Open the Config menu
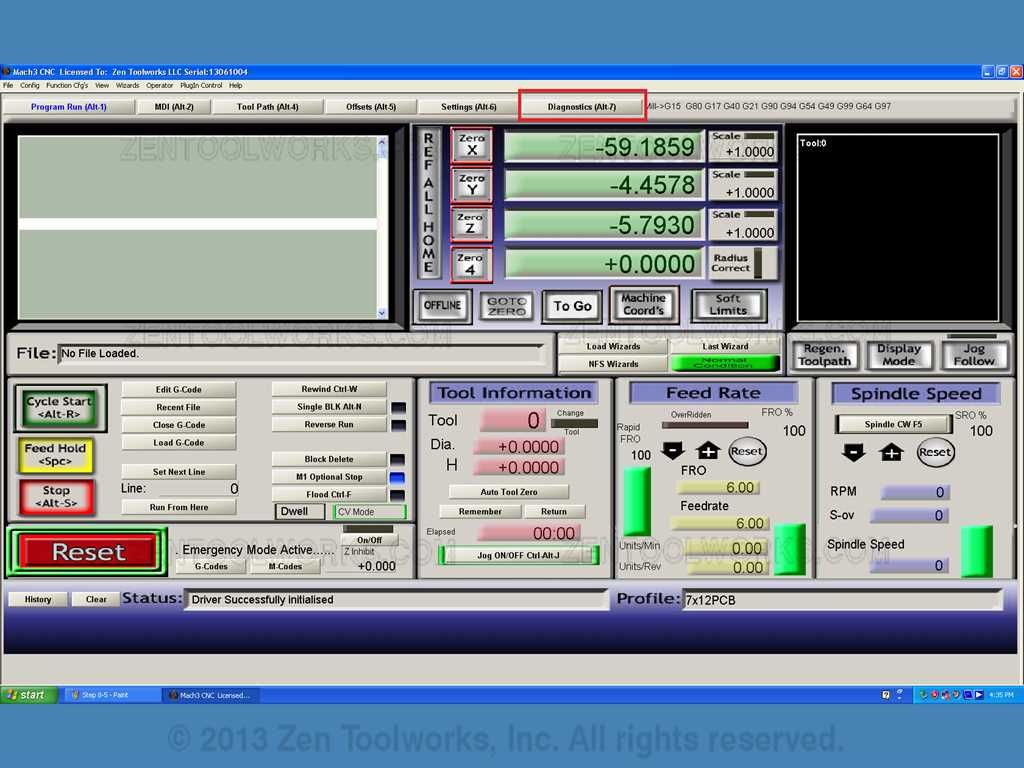 click(x=30, y=86)
